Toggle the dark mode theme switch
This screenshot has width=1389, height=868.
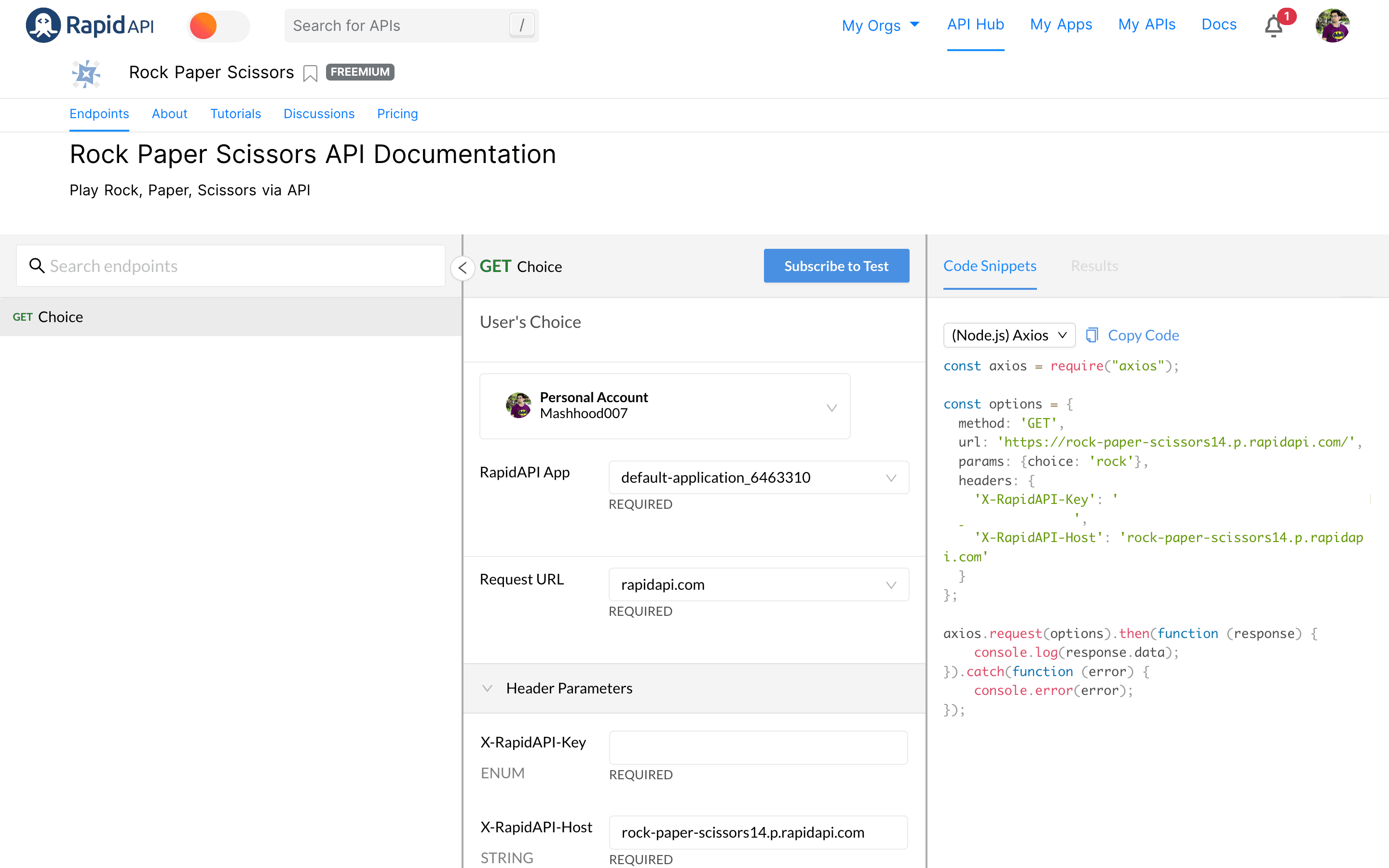218,26
